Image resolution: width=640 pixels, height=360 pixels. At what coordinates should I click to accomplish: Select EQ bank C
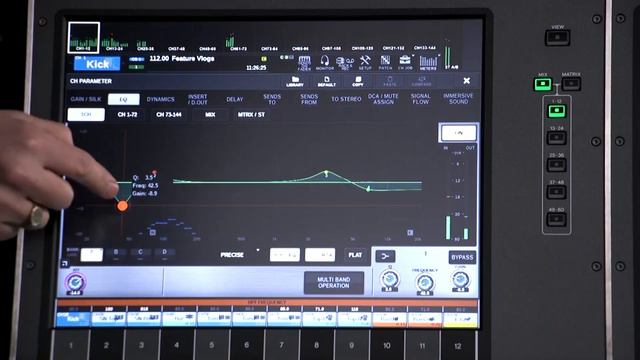(x=140, y=252)
